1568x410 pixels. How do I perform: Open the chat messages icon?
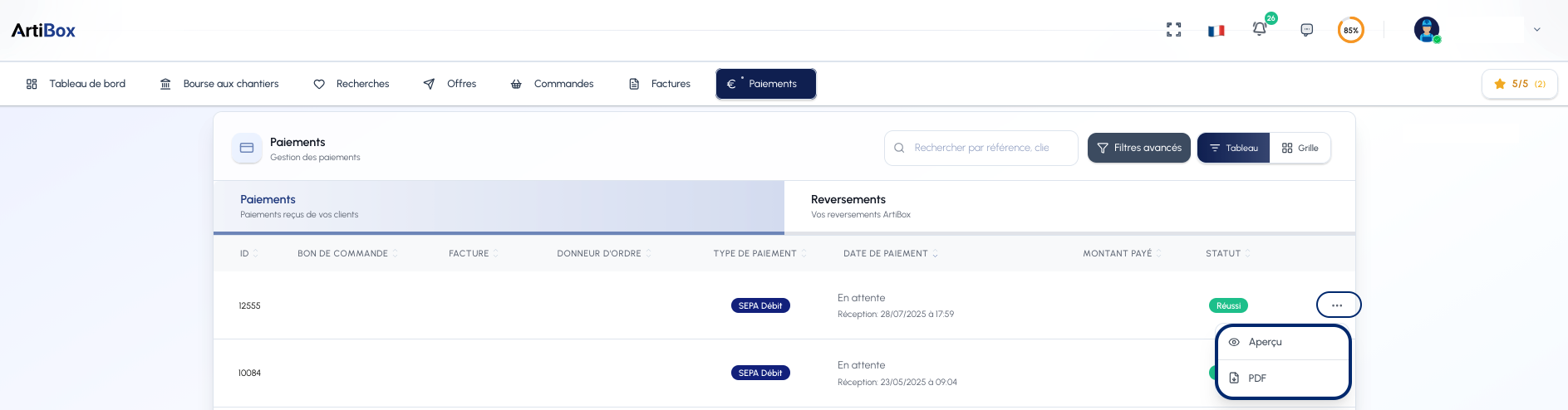click(x=1306, y=30)
